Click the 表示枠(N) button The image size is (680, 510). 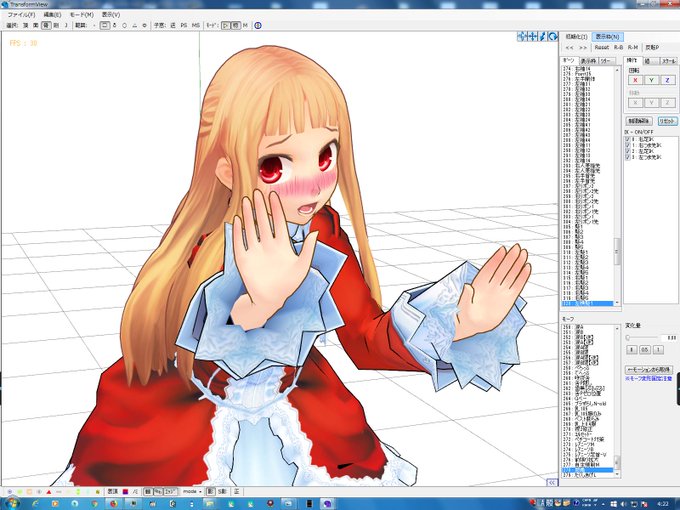(608, 37)
